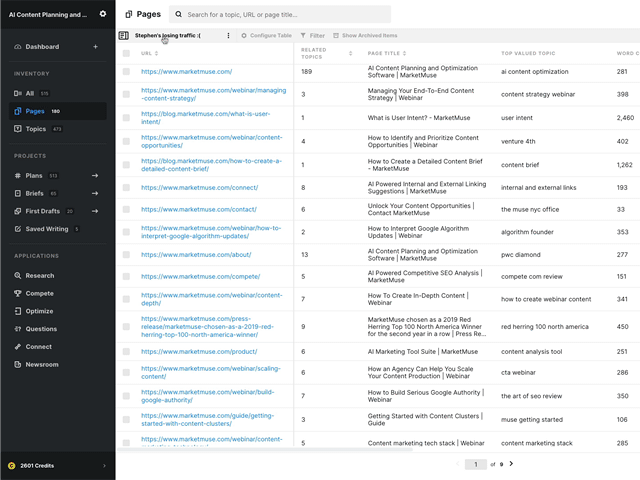Click the page number input box

(x=476, y=464)
